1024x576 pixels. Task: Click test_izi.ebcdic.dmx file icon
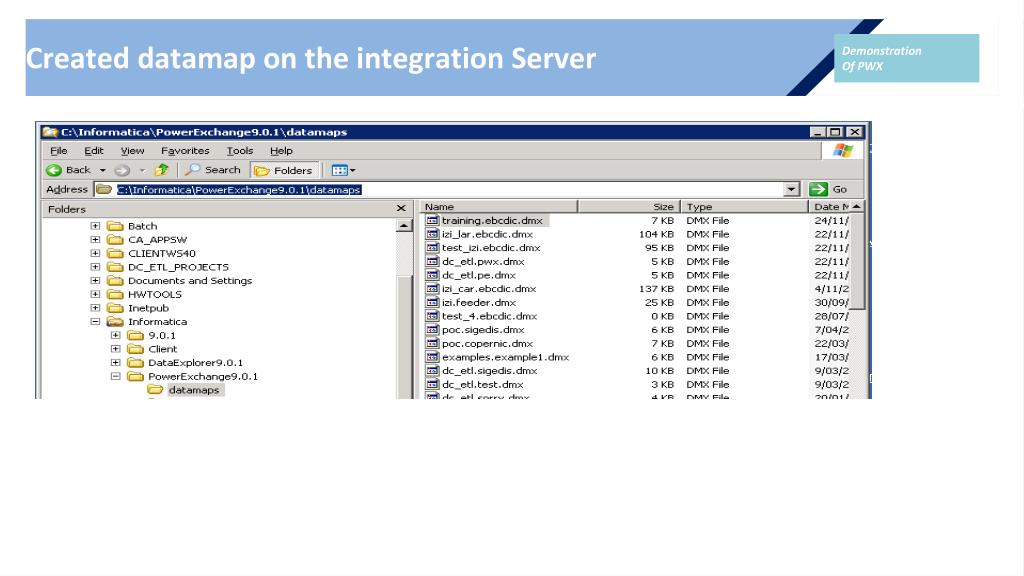432,248
